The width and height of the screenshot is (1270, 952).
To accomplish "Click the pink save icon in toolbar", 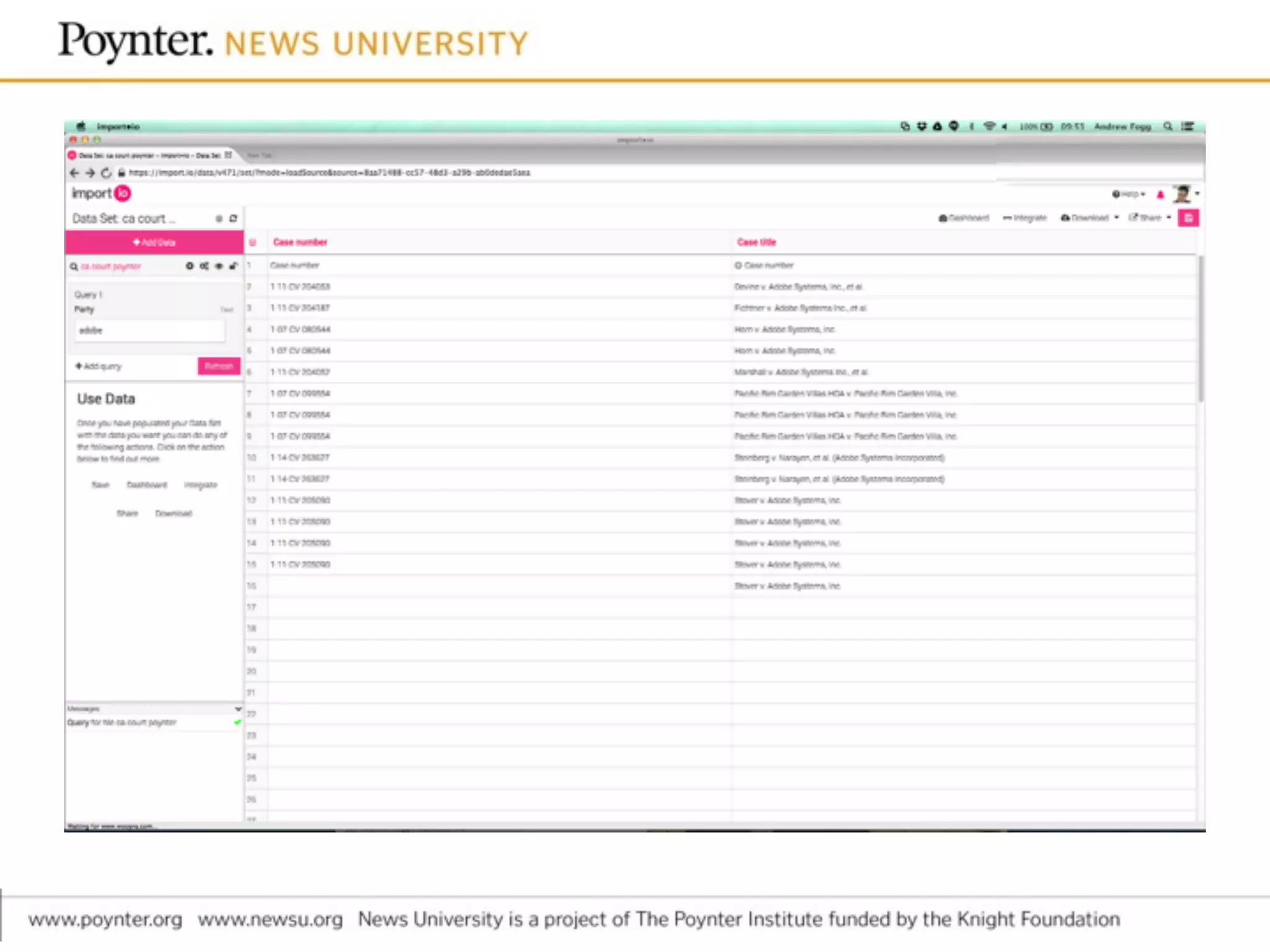I will pyautogui.click(x=1188, y=218).
